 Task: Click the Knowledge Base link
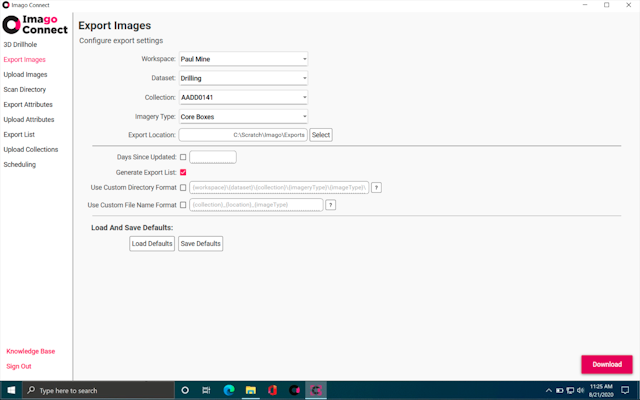pyautogui.click(x=31, y=351)
